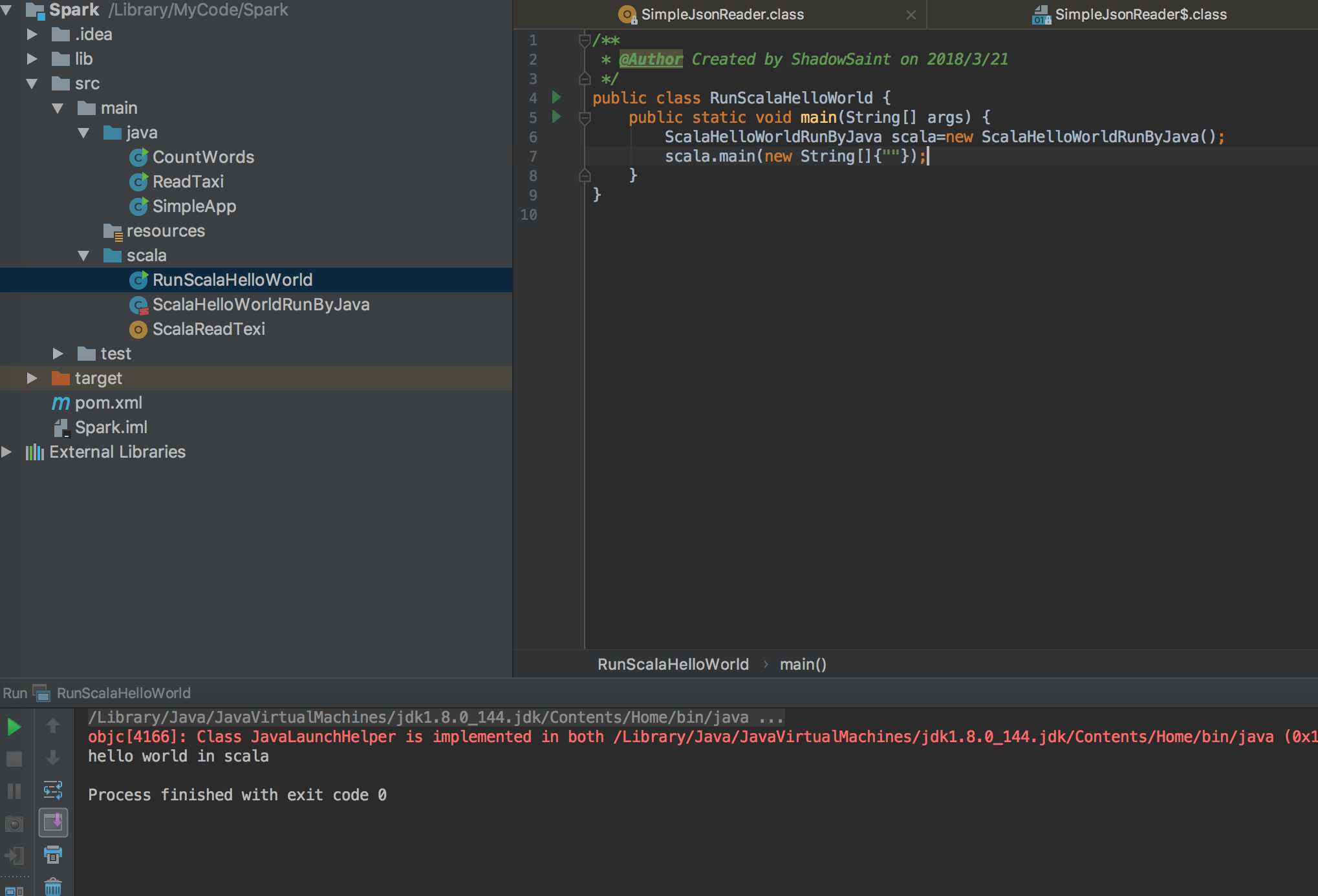Select the Spark.iml file
This screenshot has height=896, width=1318.
pos(111,427)
